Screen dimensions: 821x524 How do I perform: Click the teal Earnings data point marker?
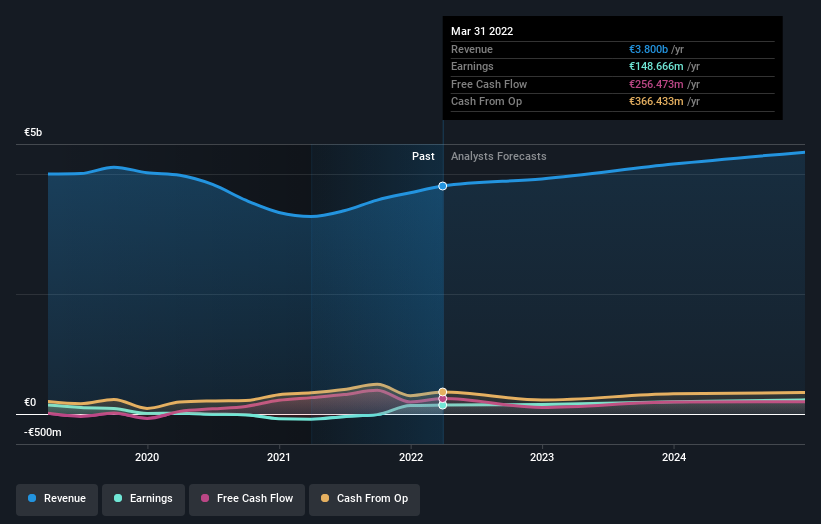[x=442, y=405]
